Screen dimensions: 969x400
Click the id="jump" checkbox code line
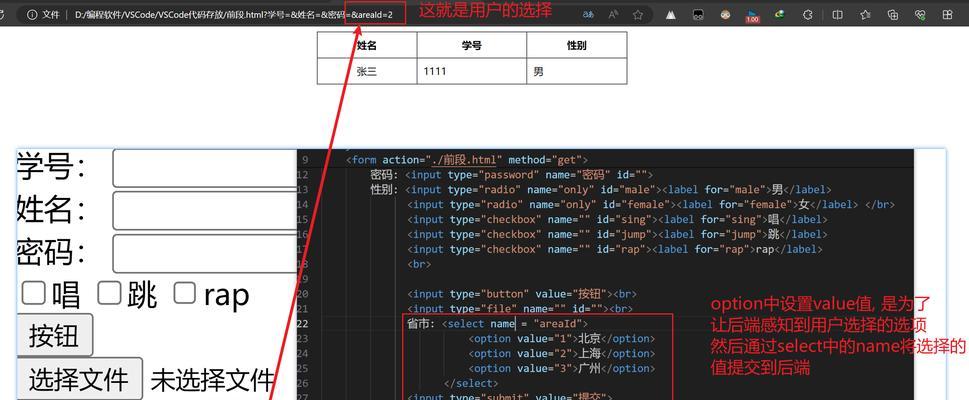point(617,234)
